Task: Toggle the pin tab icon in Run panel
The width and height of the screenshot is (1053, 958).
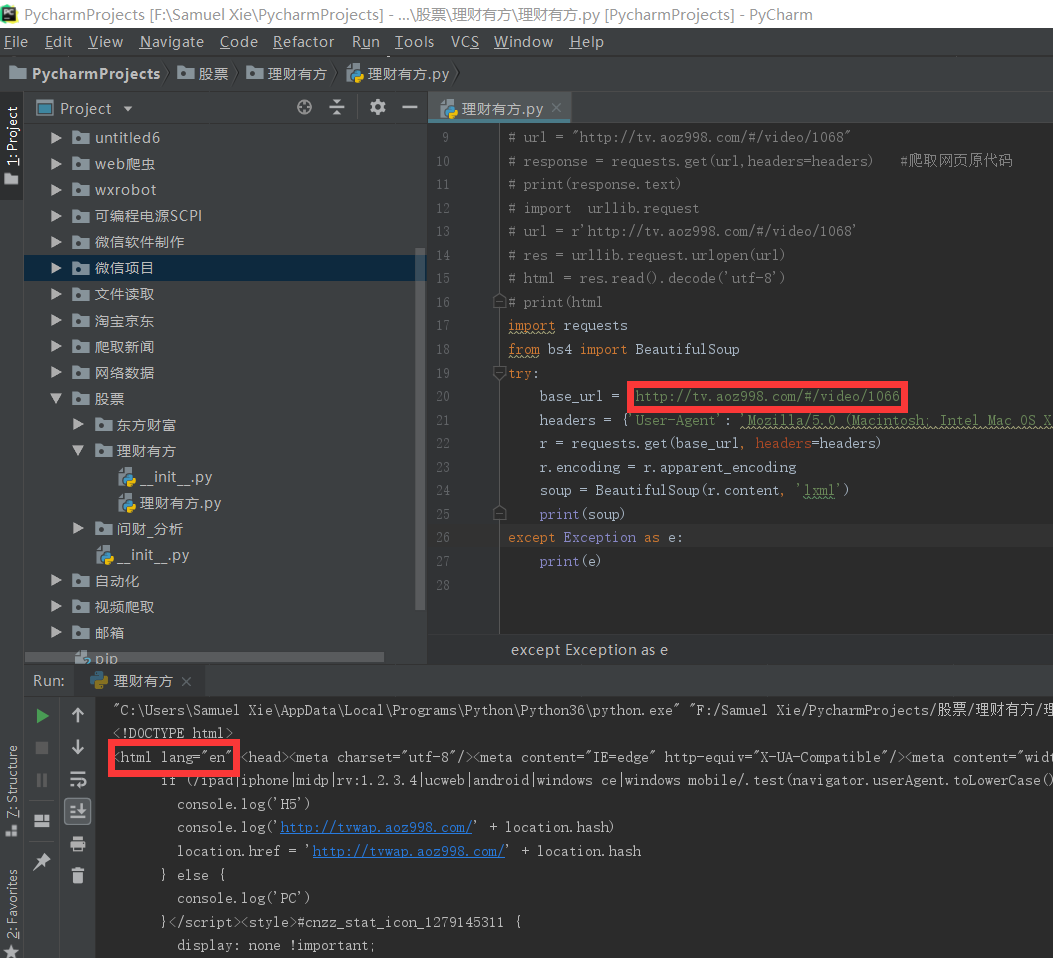Action: coord(42,861)
